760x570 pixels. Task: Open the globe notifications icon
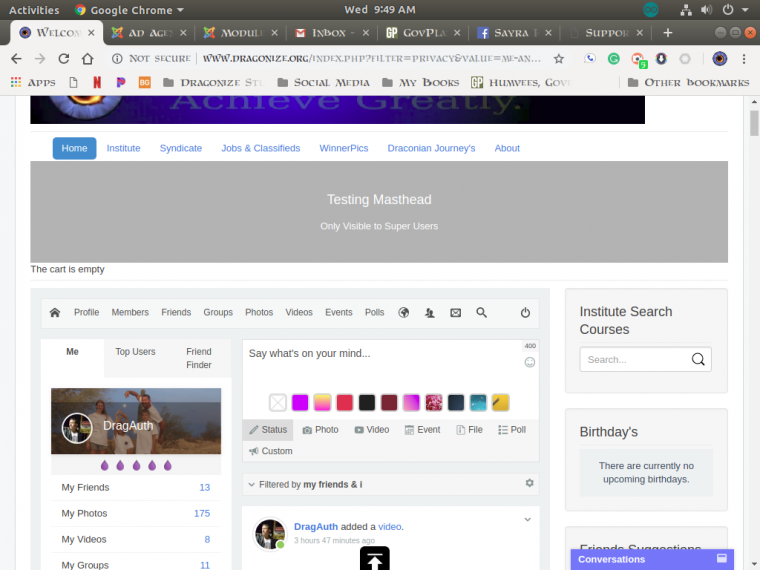click(404, 313)
